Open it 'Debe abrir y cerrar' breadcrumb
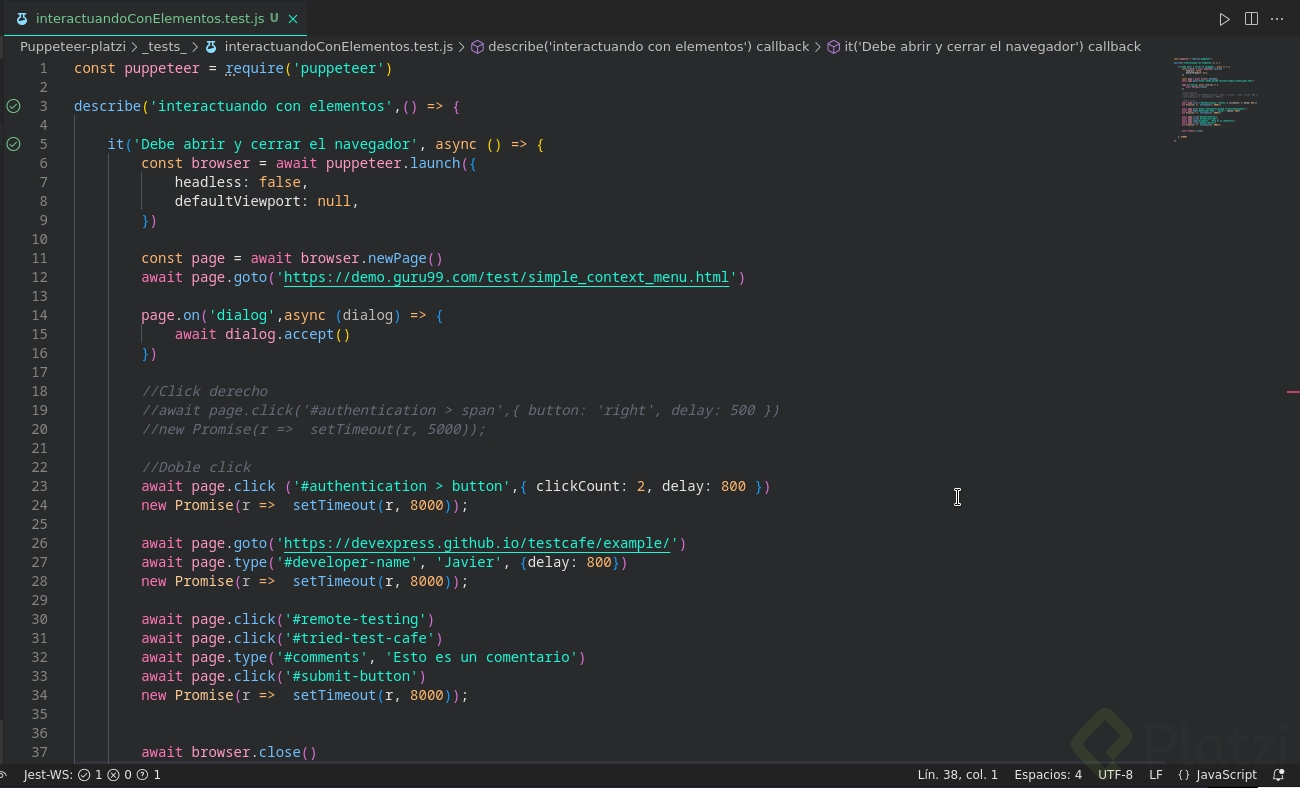The width and height of the screenshot is (1300, 788). [x=992, y=47]
